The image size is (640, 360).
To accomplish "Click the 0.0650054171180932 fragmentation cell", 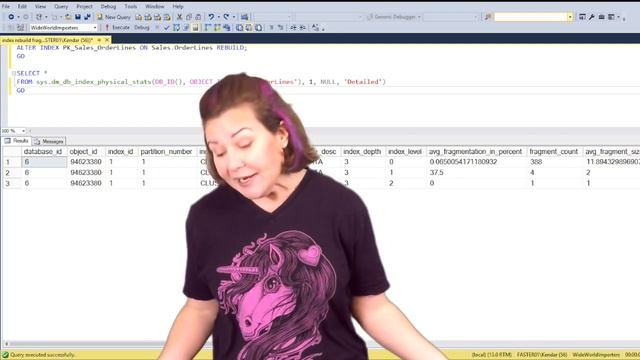I will coord(476,162).
